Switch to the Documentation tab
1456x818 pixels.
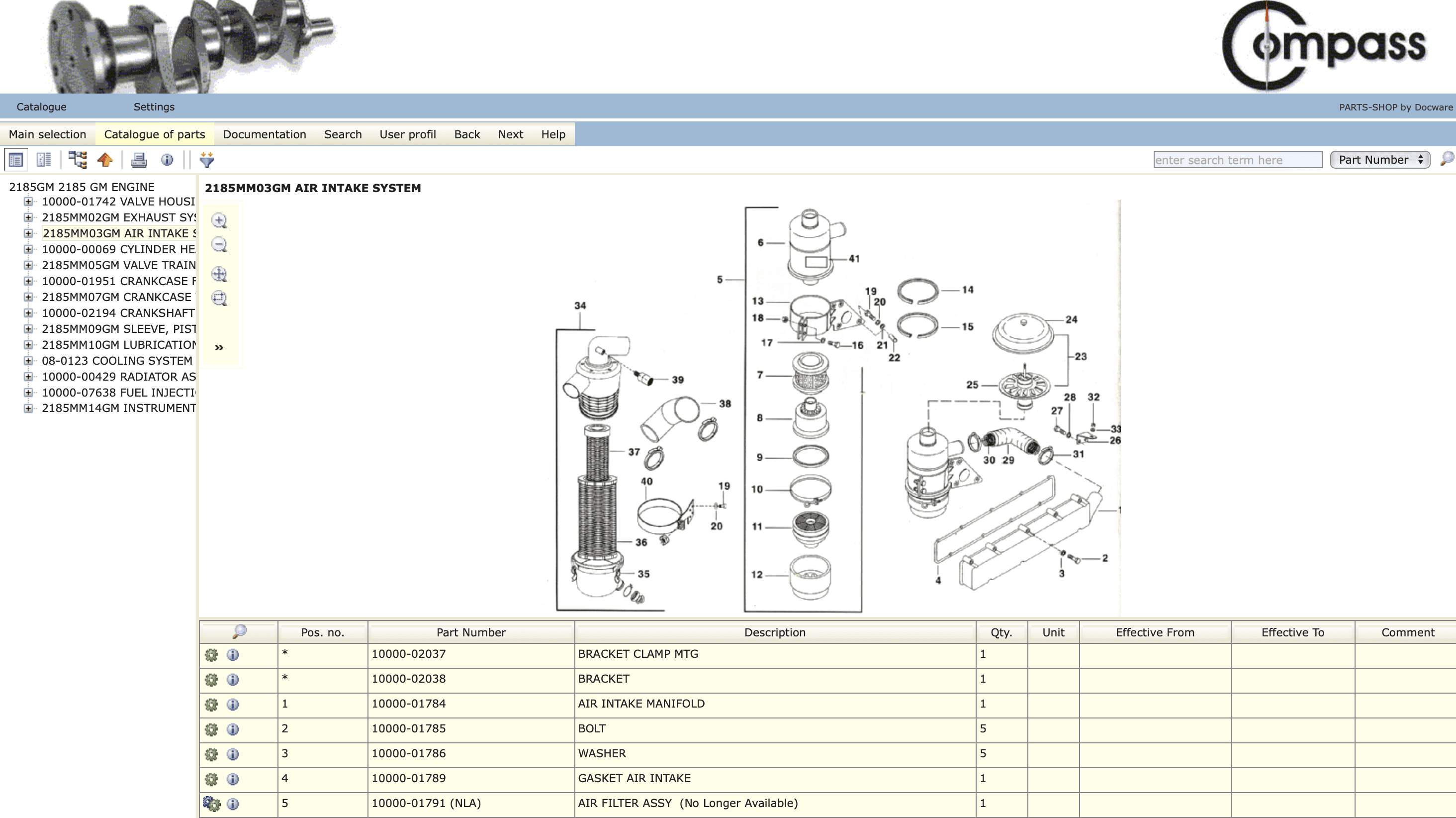click(x=265, y=135)
